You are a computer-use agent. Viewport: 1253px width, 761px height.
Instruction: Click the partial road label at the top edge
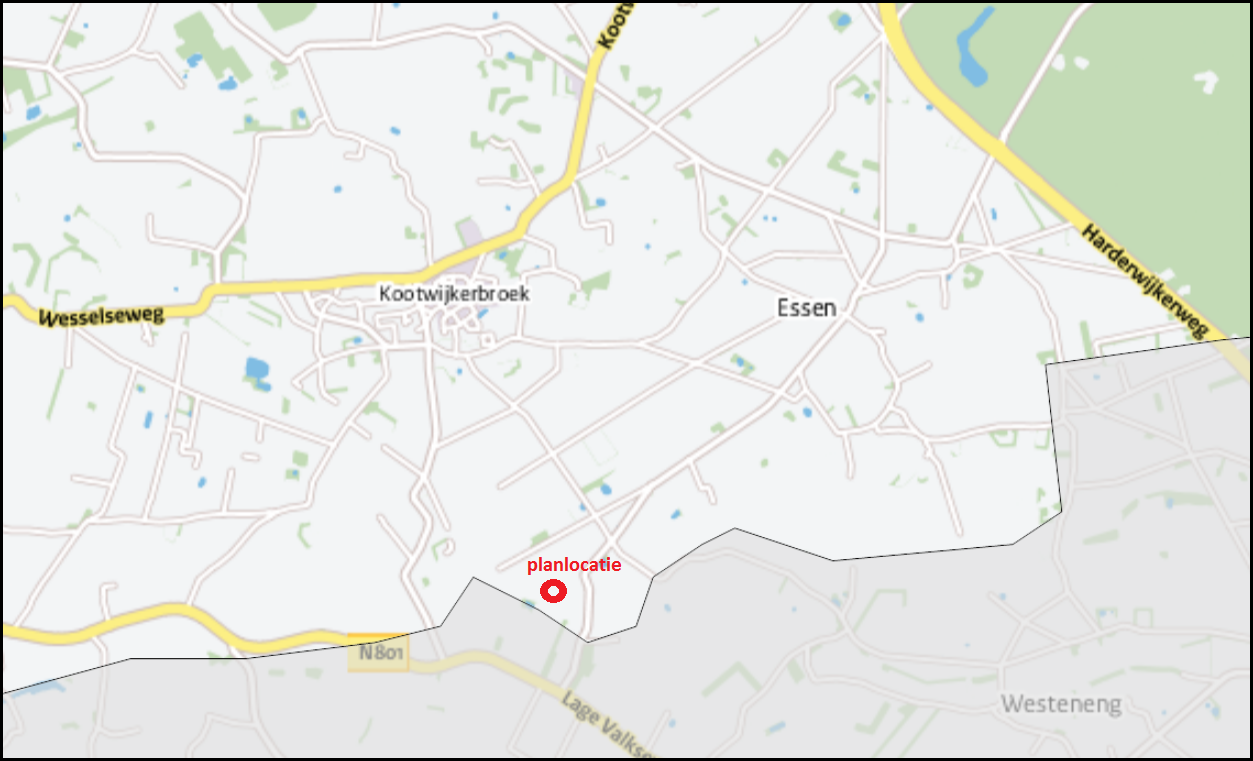tap(617, 26)
